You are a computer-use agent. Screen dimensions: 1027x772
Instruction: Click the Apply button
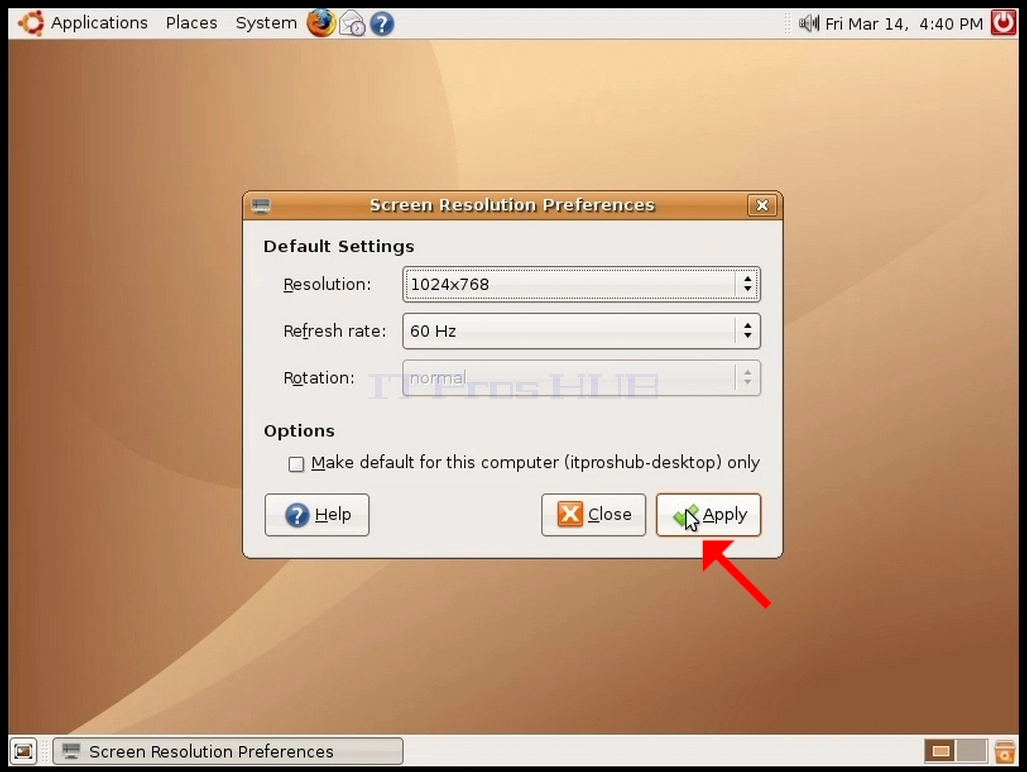[708, 515]
